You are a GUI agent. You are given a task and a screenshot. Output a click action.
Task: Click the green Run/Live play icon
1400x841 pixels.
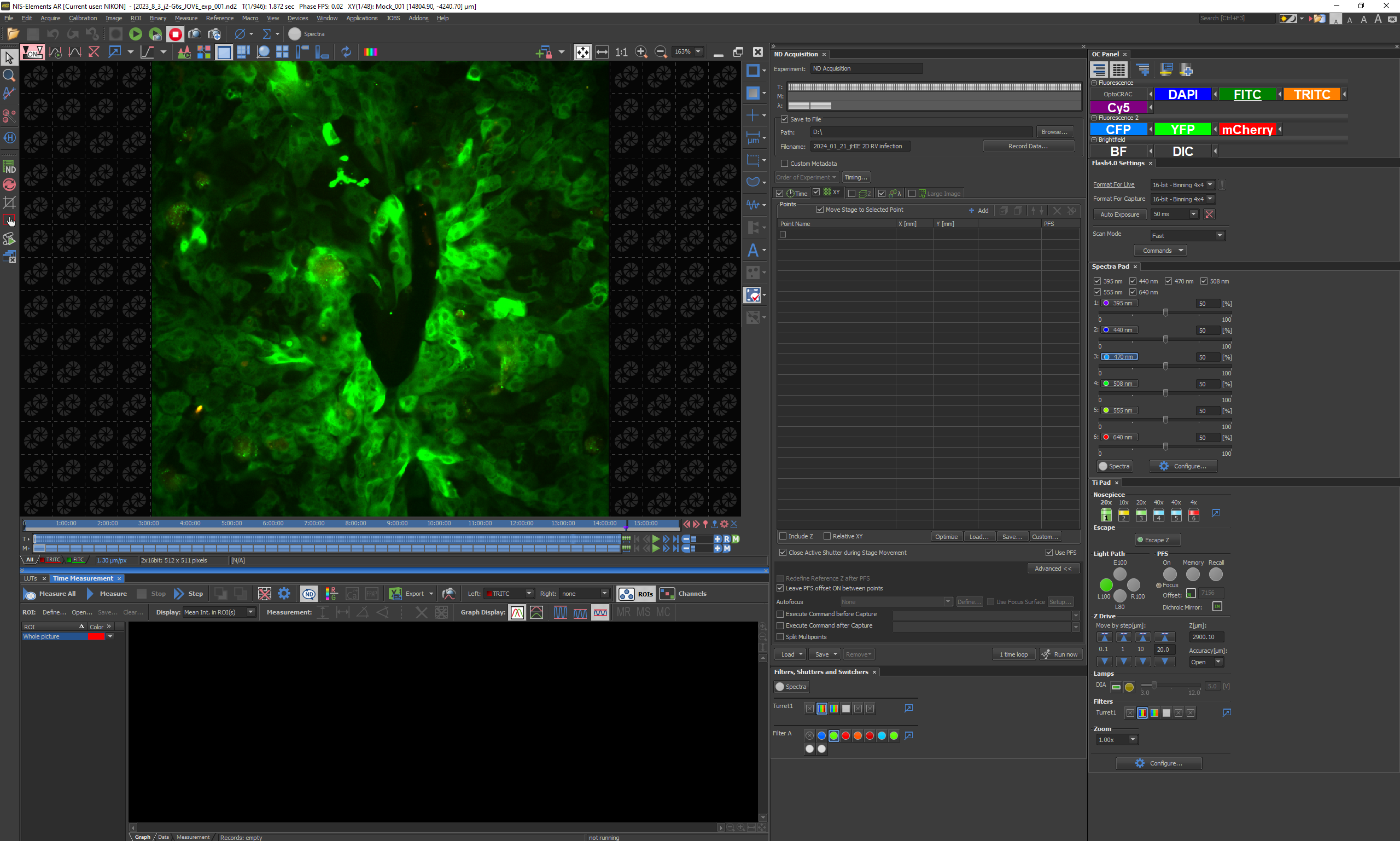tap(136, 34)
